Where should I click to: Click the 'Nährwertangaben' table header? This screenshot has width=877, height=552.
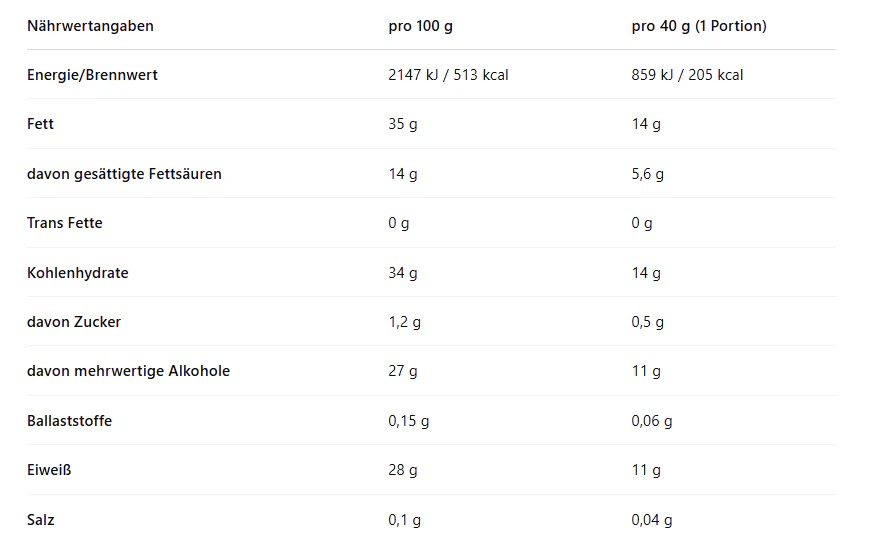click(90, 26)
